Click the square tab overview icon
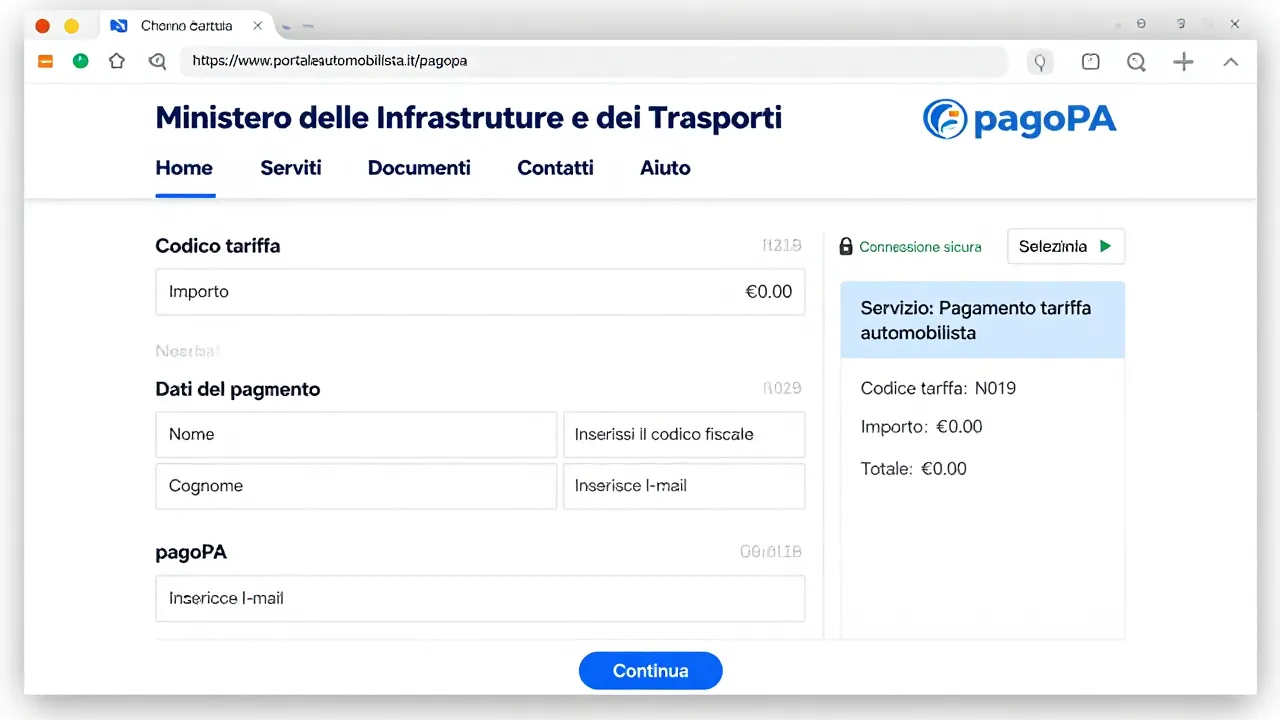 pyautogui.click(x=1091, y=62)
